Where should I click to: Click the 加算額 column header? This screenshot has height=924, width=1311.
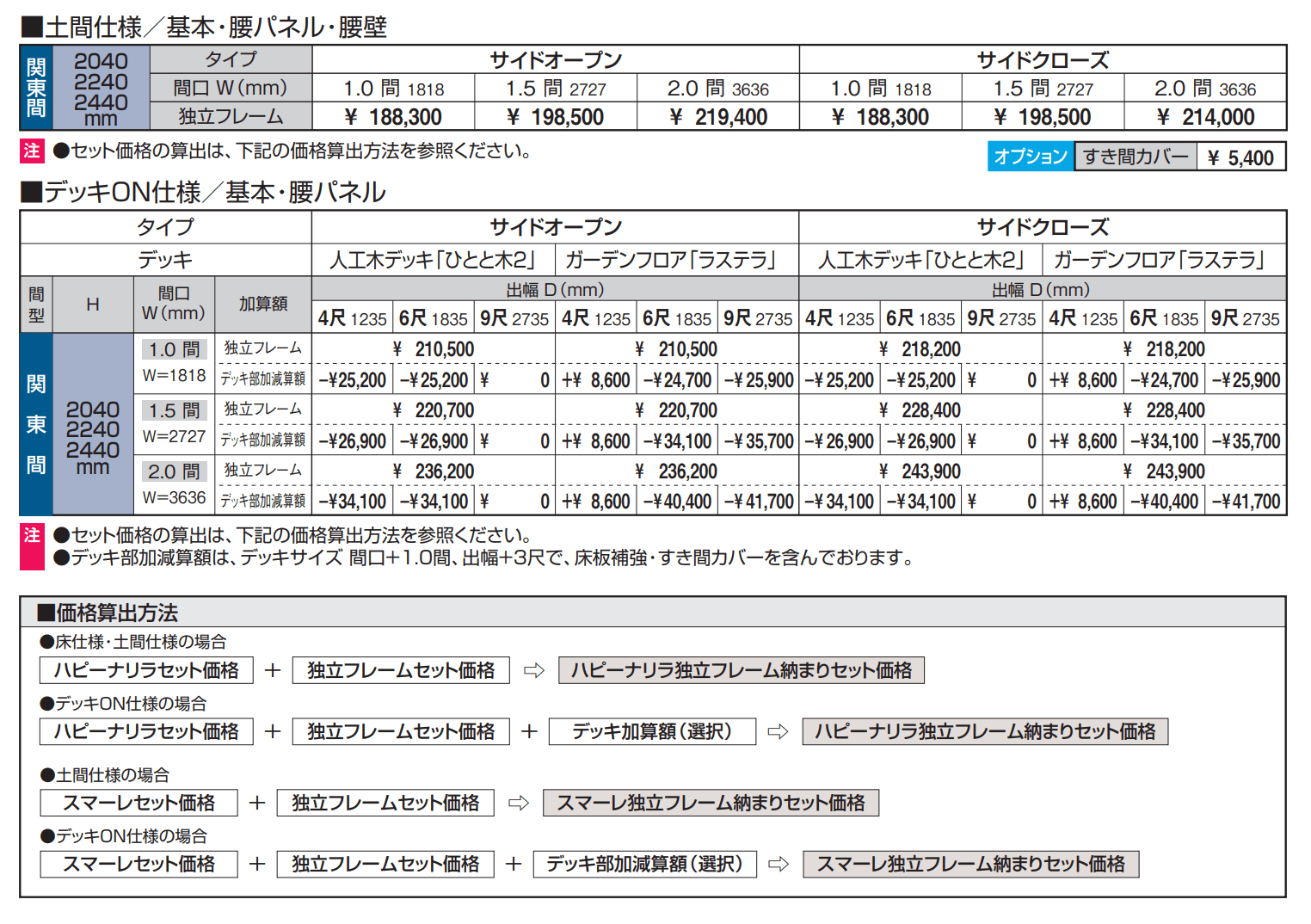pos(263,304)
